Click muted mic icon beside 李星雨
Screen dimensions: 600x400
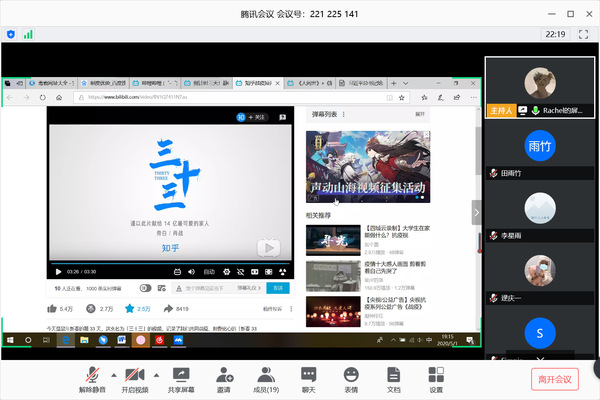tap(494, 235)
